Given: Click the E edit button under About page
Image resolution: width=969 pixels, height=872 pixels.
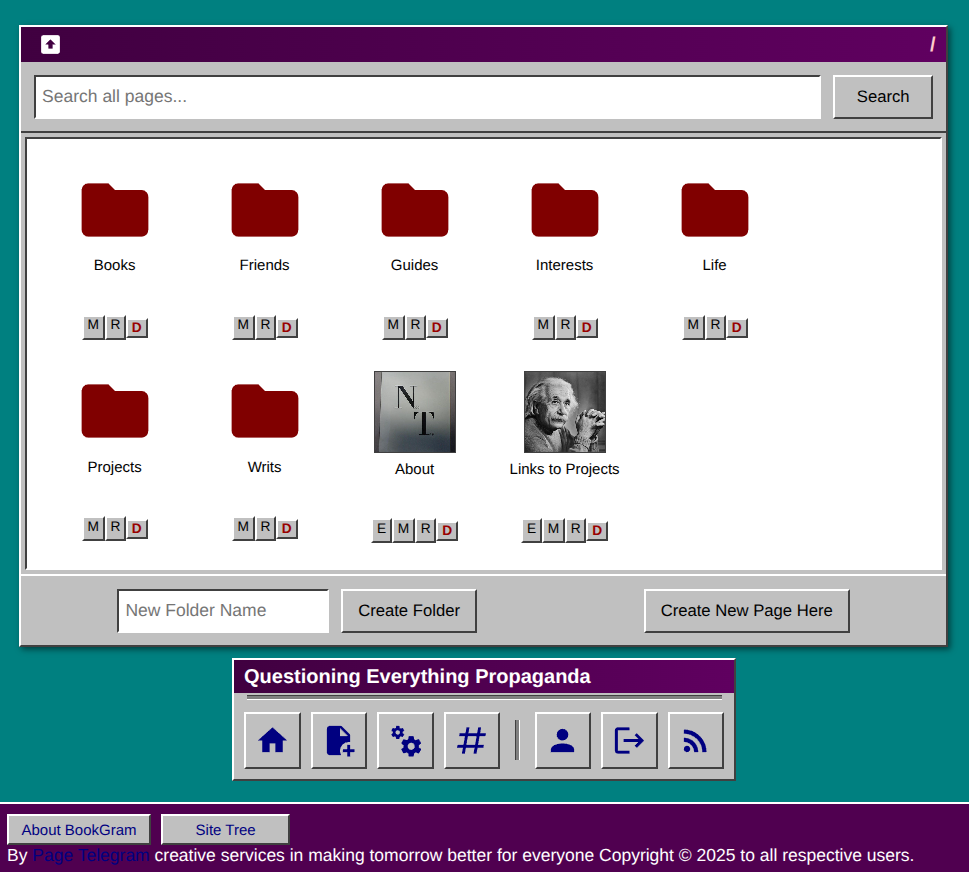Looking at the screenshot, I should point(381,530).
